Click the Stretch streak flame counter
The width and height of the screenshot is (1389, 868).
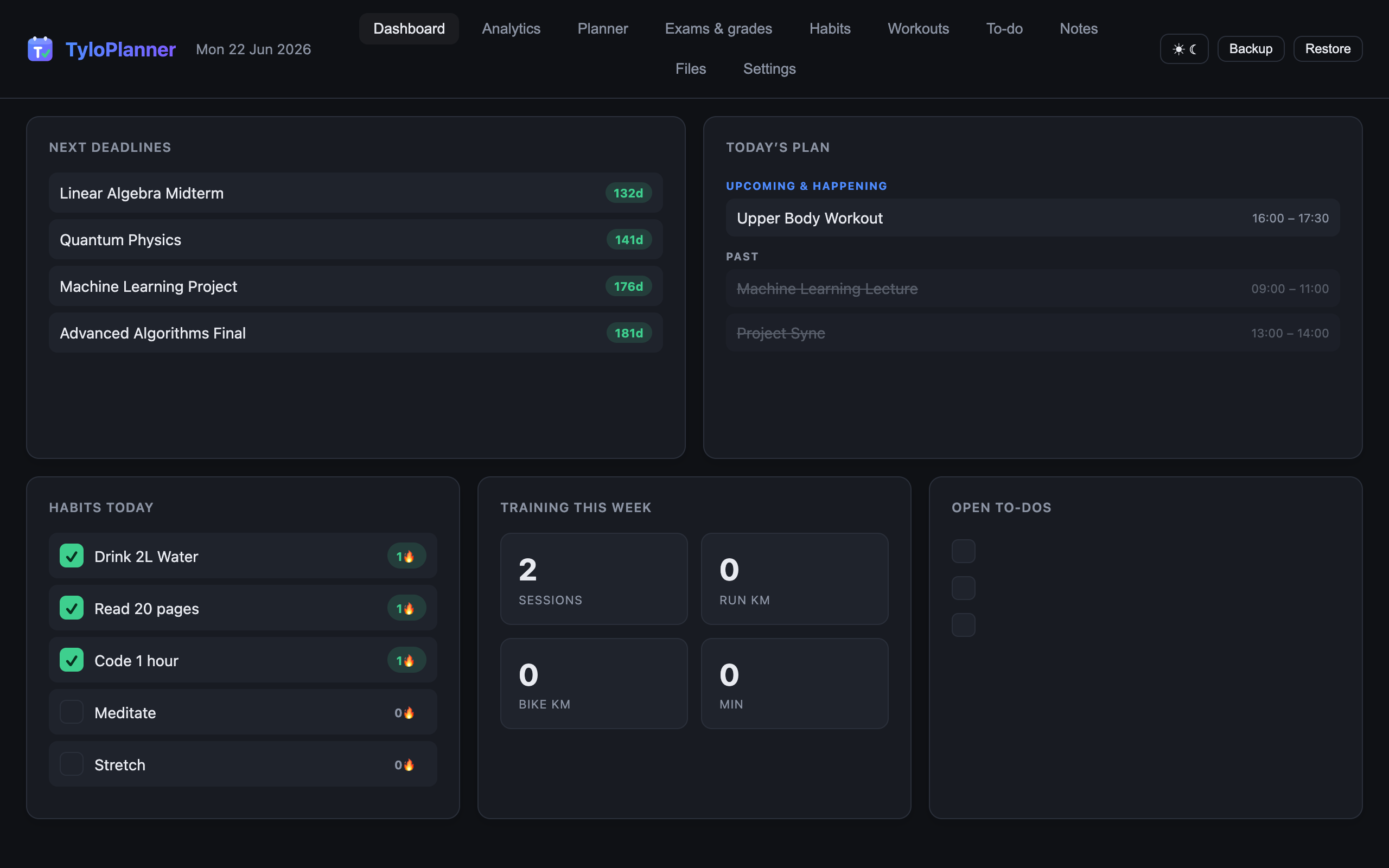click(x=405, y=765)
